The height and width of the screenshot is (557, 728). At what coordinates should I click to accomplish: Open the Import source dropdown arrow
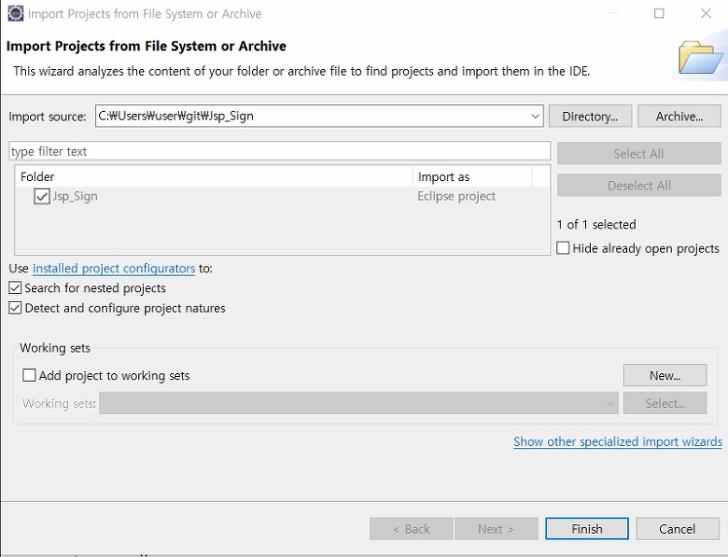[535, 116]
